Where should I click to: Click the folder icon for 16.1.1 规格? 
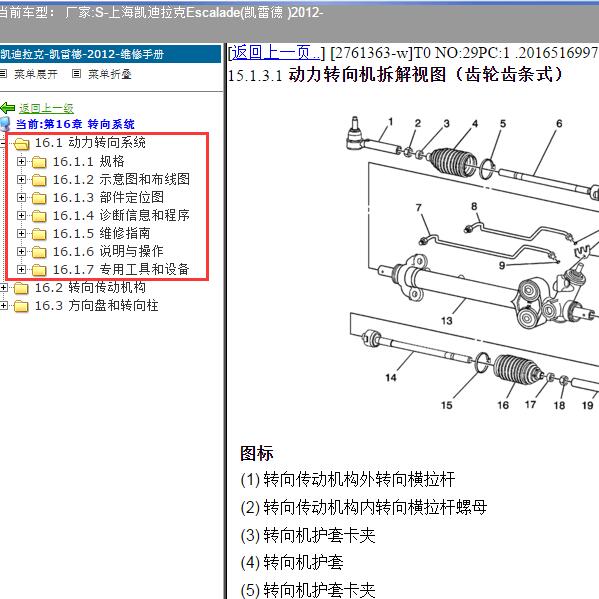pyautogui.click(x=39, y=162)
